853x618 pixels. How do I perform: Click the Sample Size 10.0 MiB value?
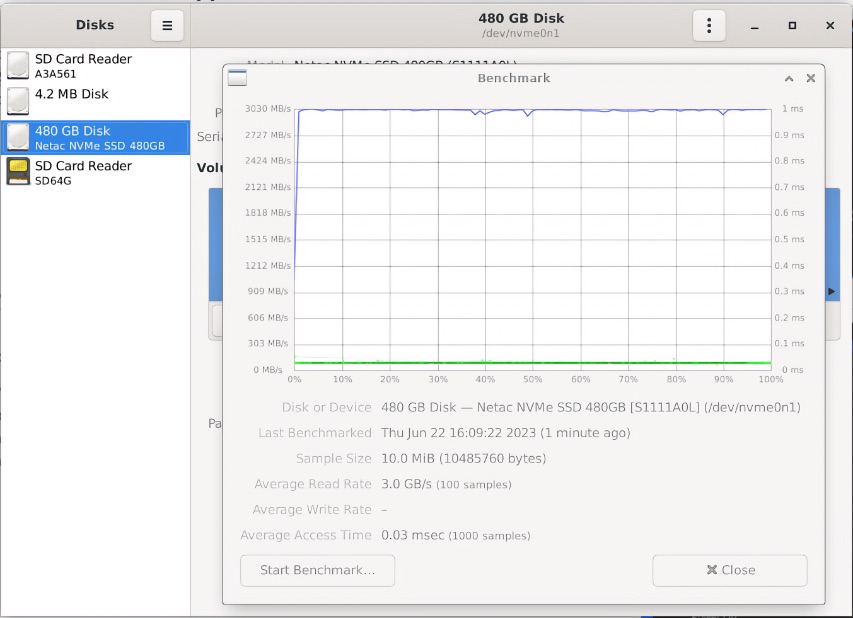coord(463,458)
